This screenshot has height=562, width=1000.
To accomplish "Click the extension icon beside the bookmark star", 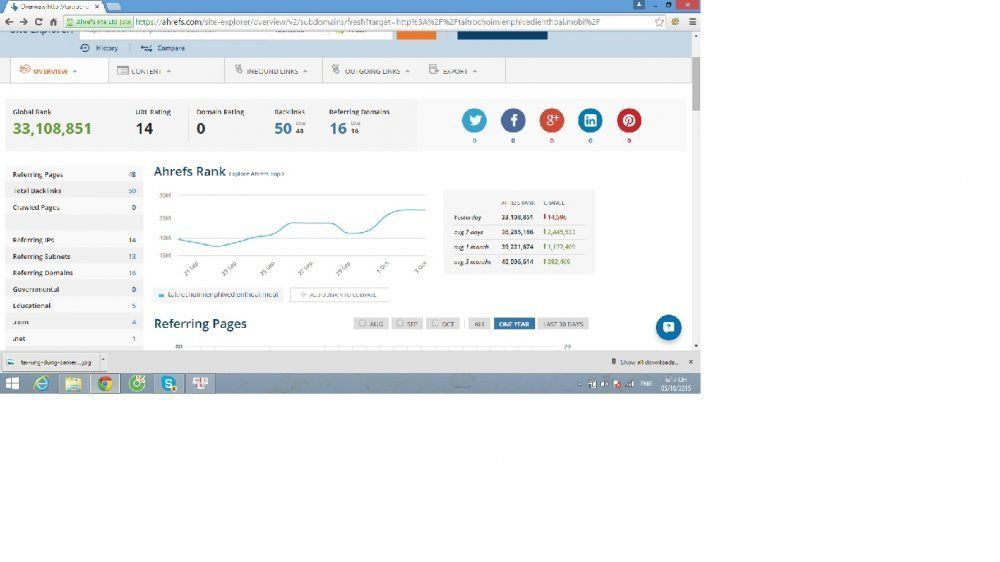I will [675, 22].
